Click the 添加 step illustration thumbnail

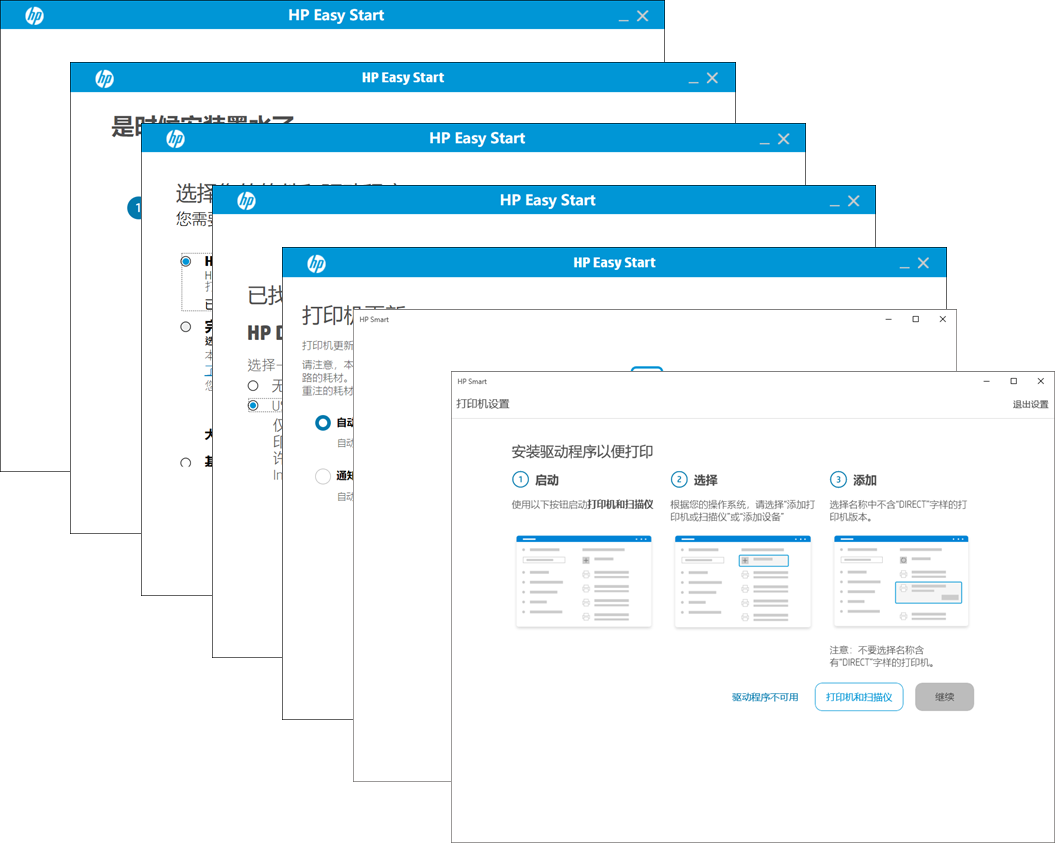click(901, 581)
